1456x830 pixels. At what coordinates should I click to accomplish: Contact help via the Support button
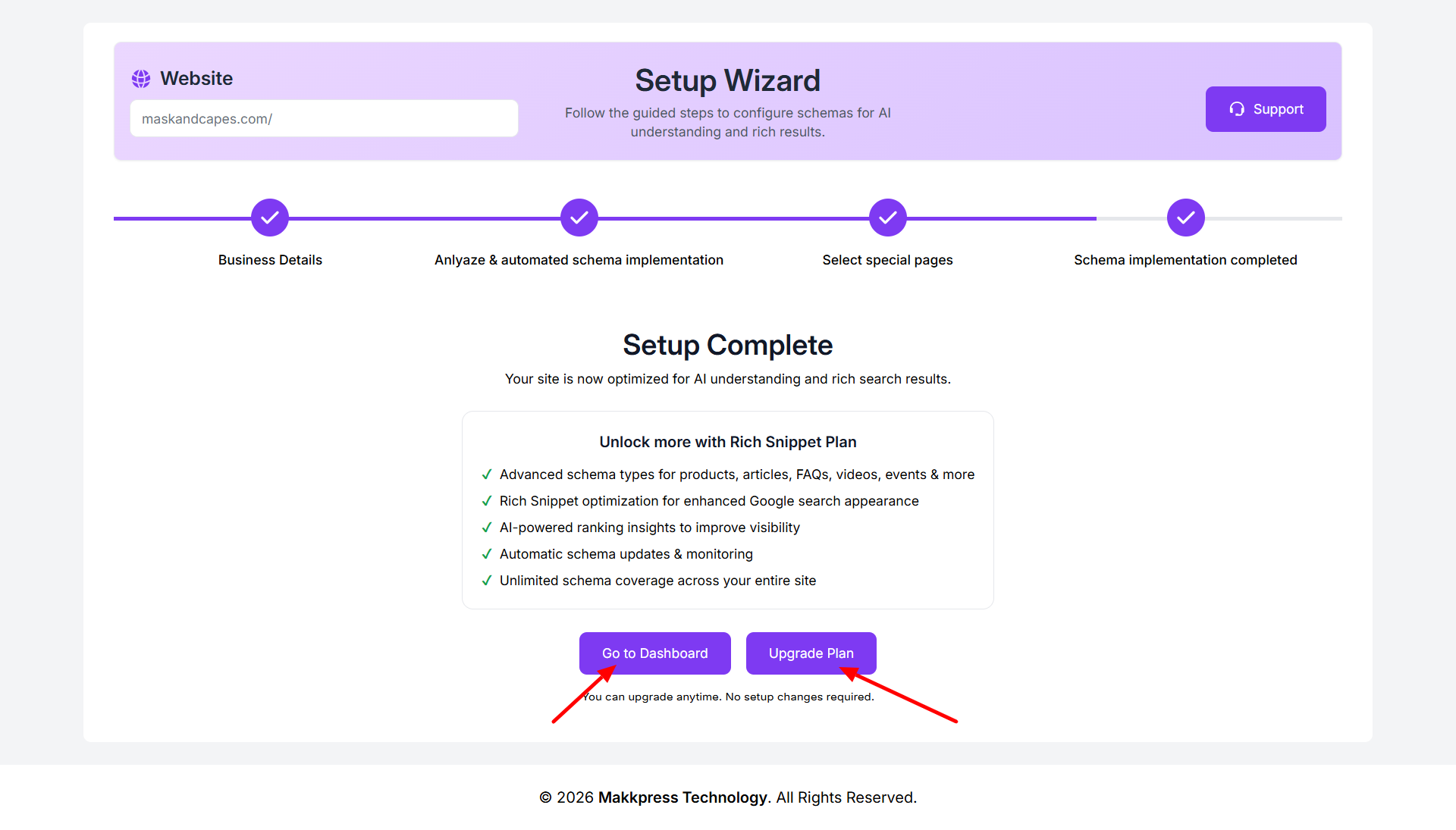[x=1266, y=109]
